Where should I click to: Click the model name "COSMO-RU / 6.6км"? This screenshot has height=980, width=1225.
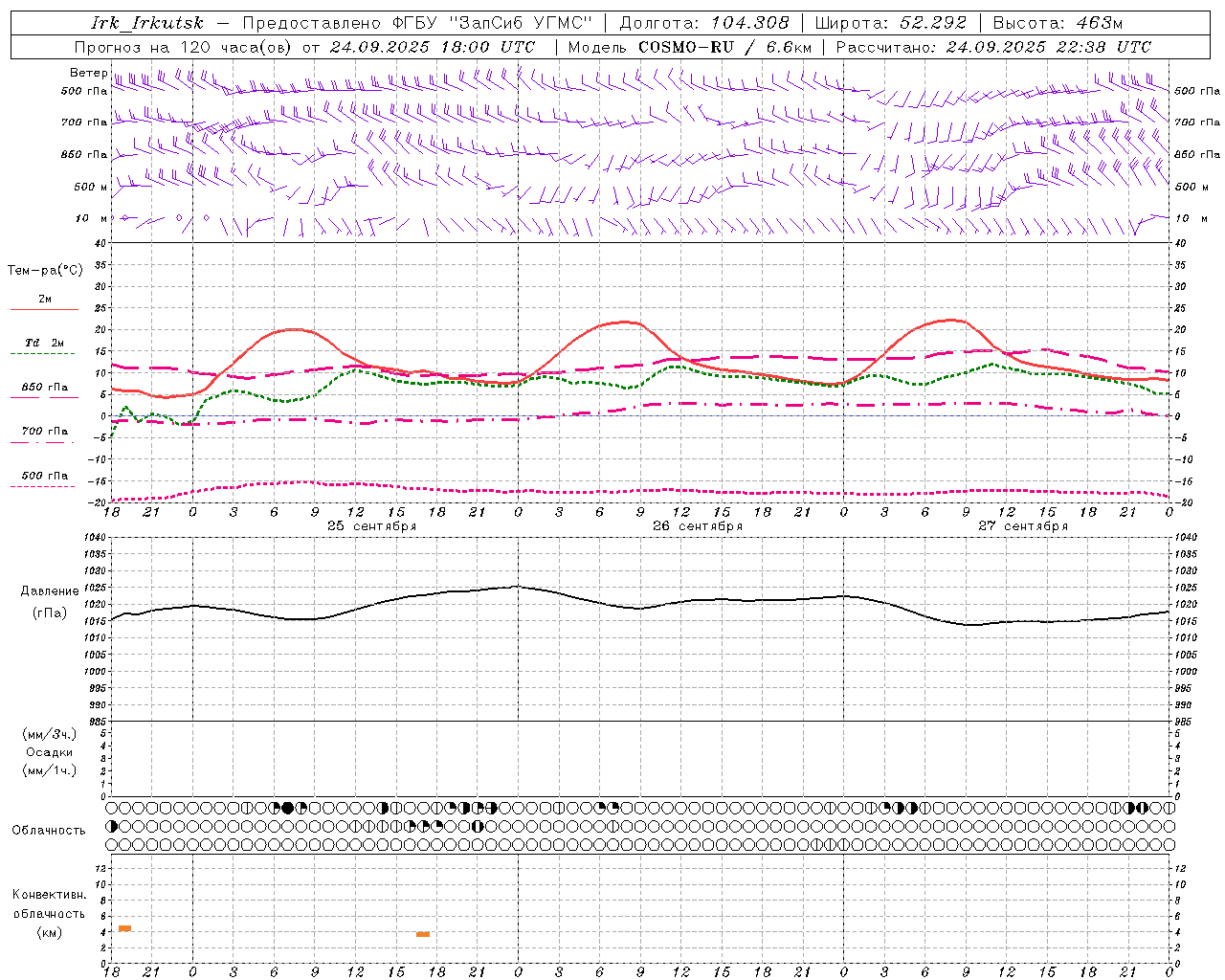[725, 47]
